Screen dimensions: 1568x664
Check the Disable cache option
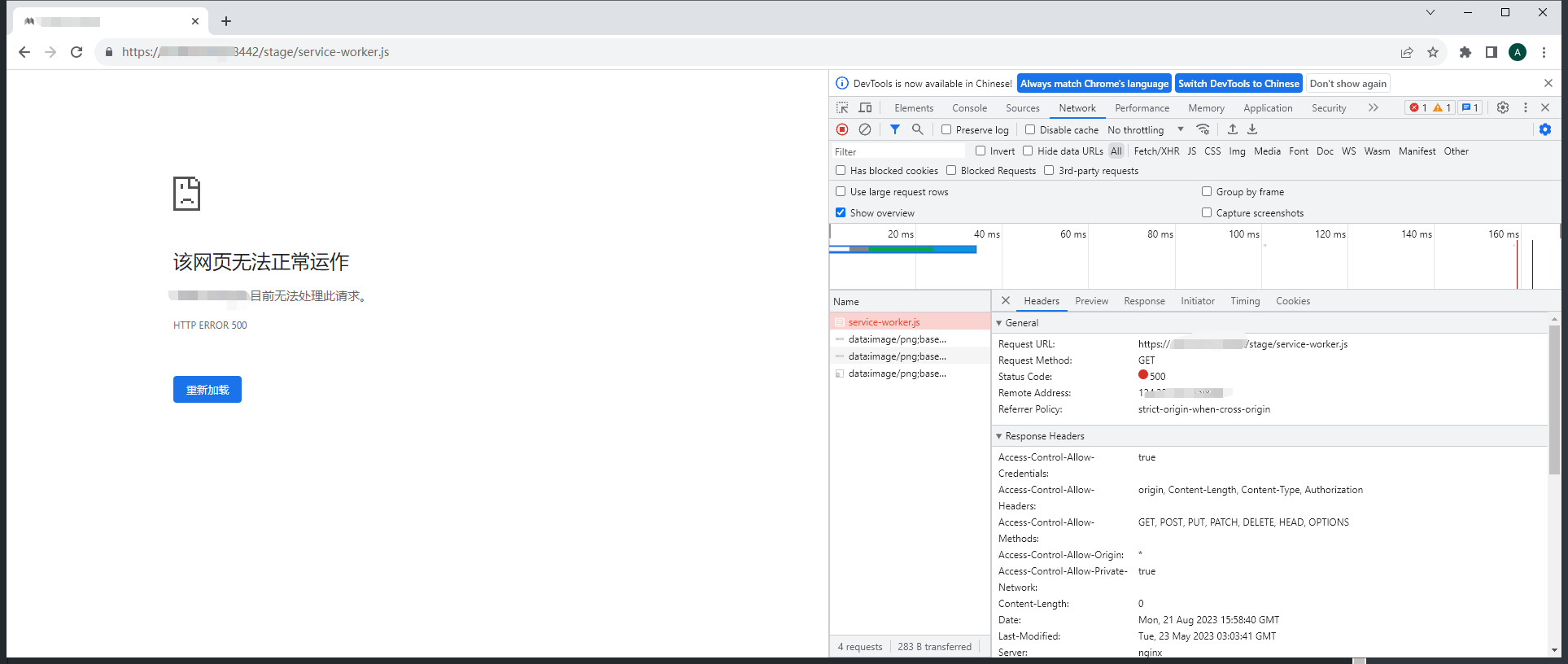click(1030, 129)
